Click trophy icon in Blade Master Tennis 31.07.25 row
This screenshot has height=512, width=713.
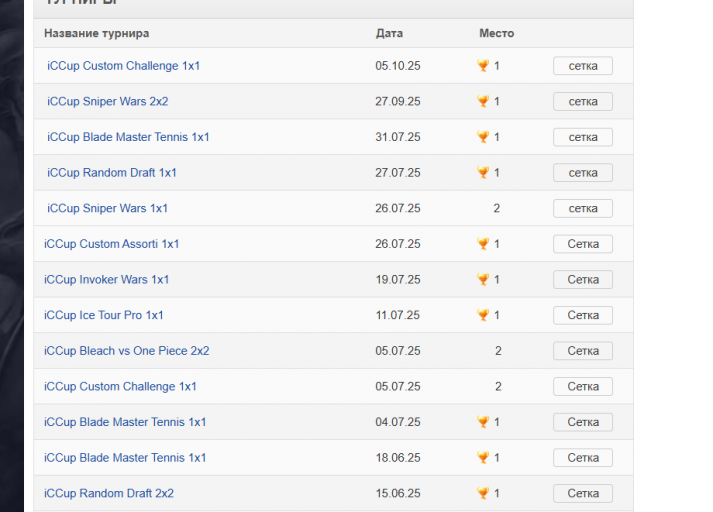tap(483, 137)
